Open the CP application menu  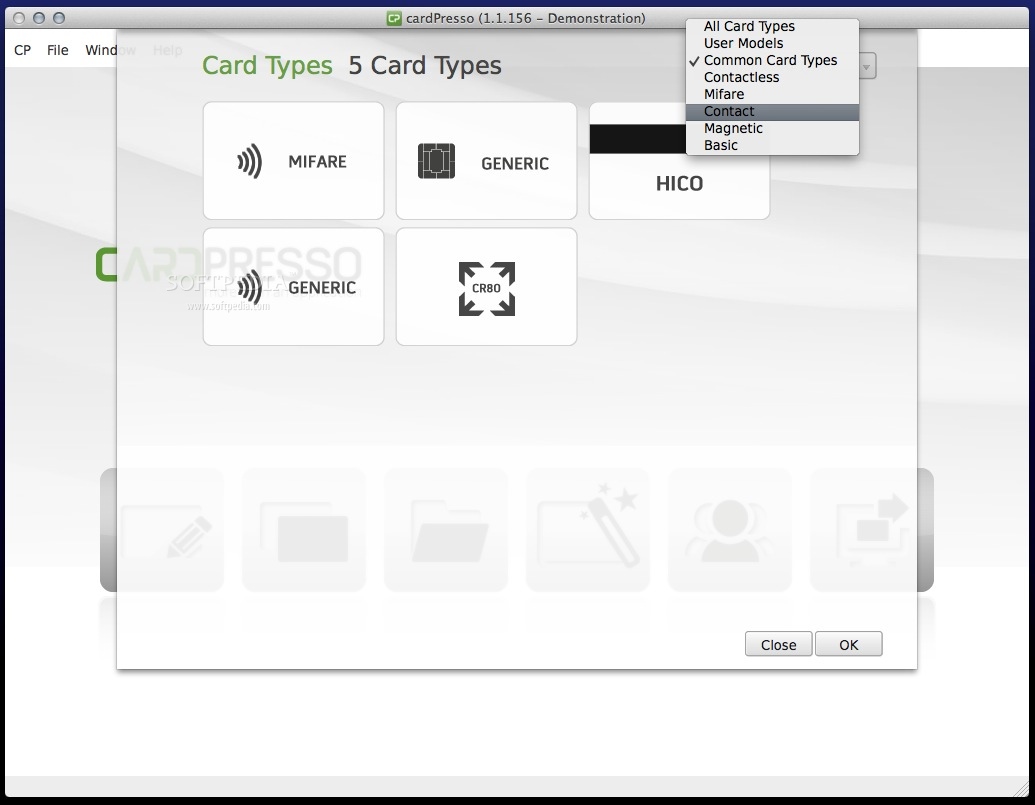coord(22,50)
